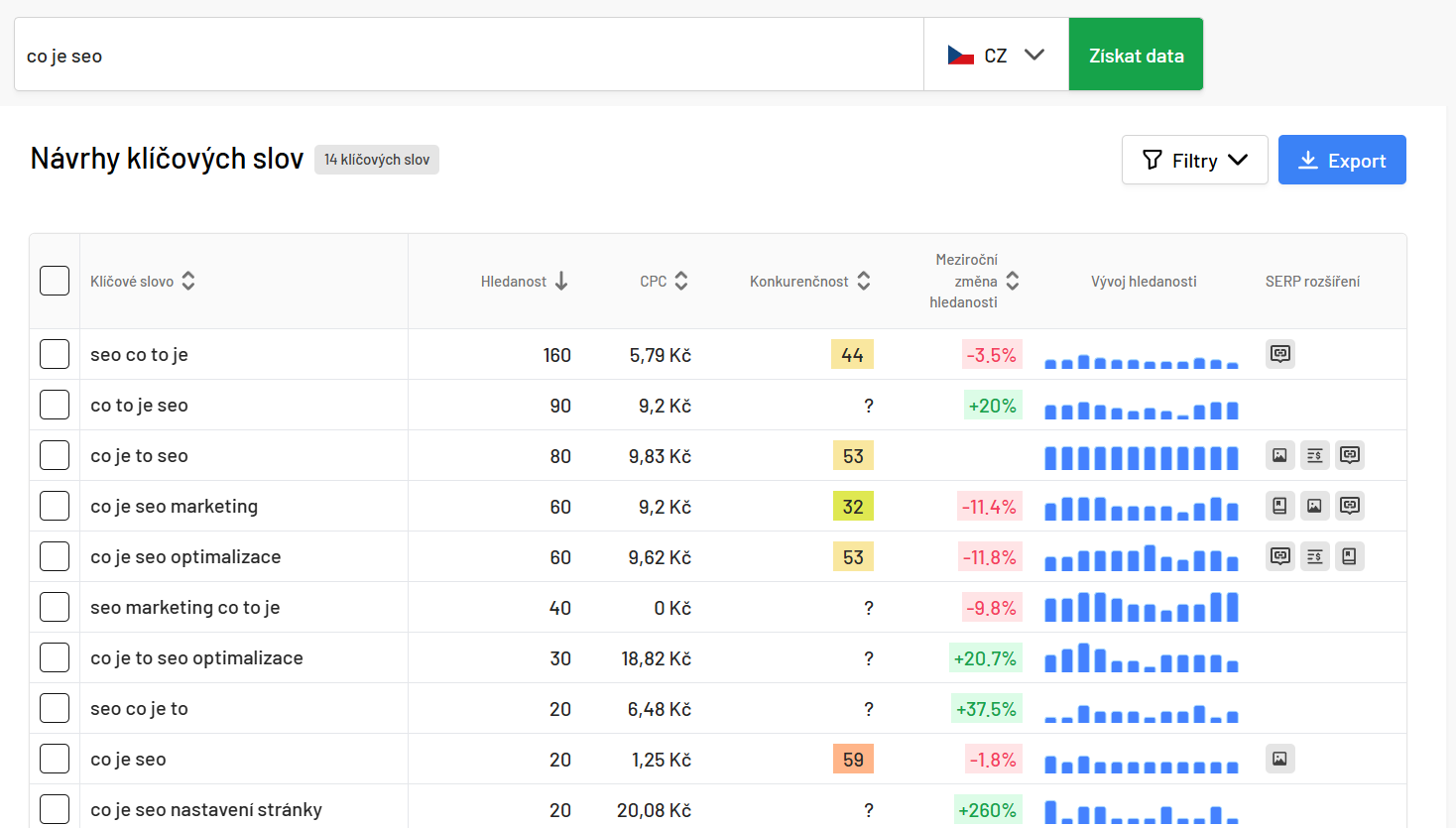The image size is (1456, 828).
Task: Click image SERP icon for 'co je to seo'
Action: pos(1279,455)
